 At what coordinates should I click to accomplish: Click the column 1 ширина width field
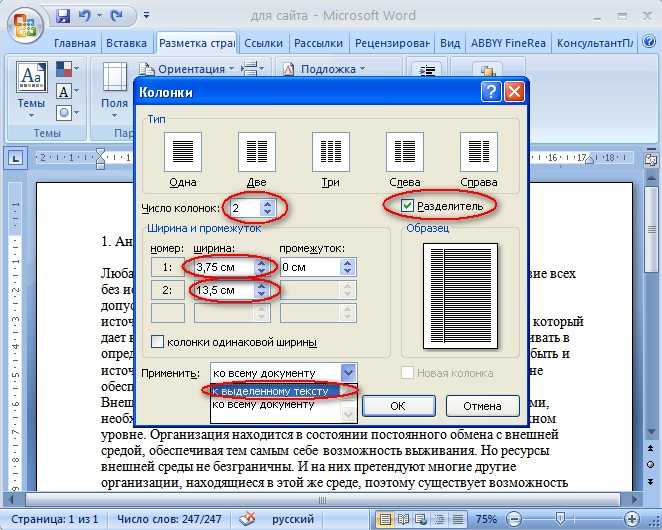click(x=224, y=267)
